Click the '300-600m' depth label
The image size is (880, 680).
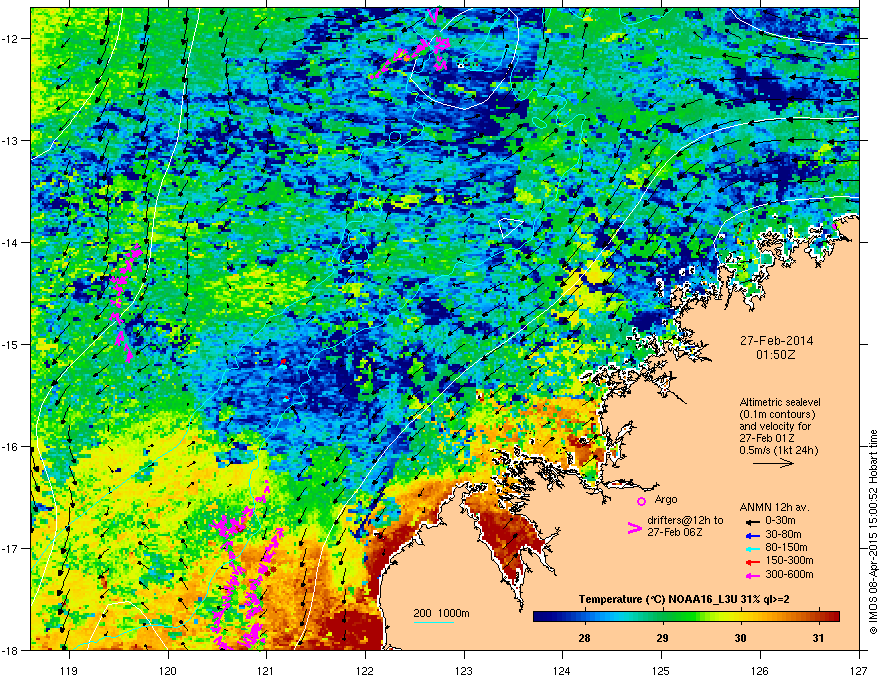[789, 574]
